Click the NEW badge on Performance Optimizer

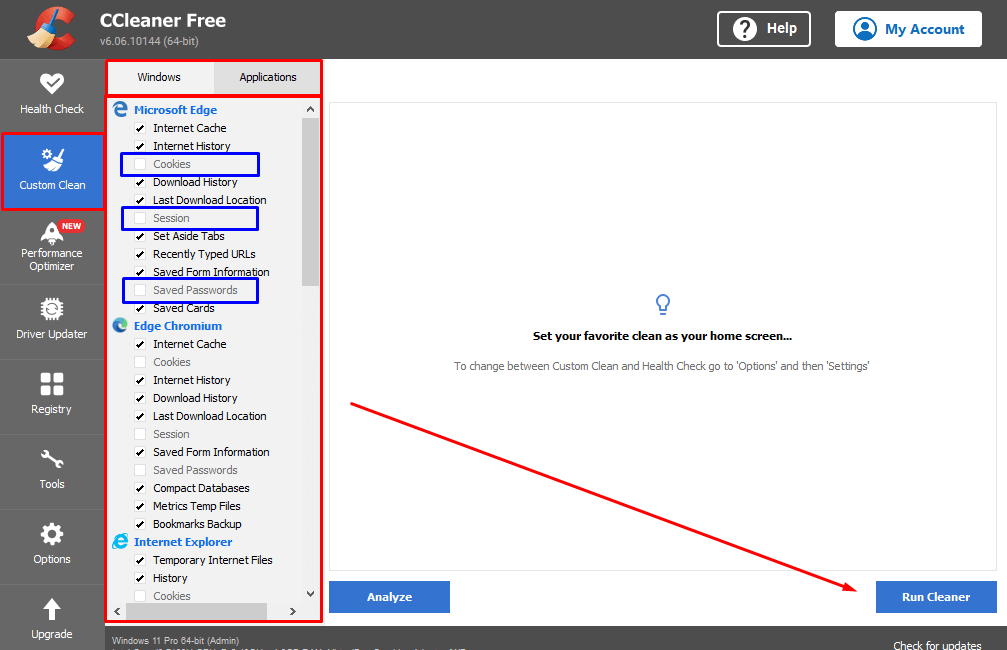point(71,226)
